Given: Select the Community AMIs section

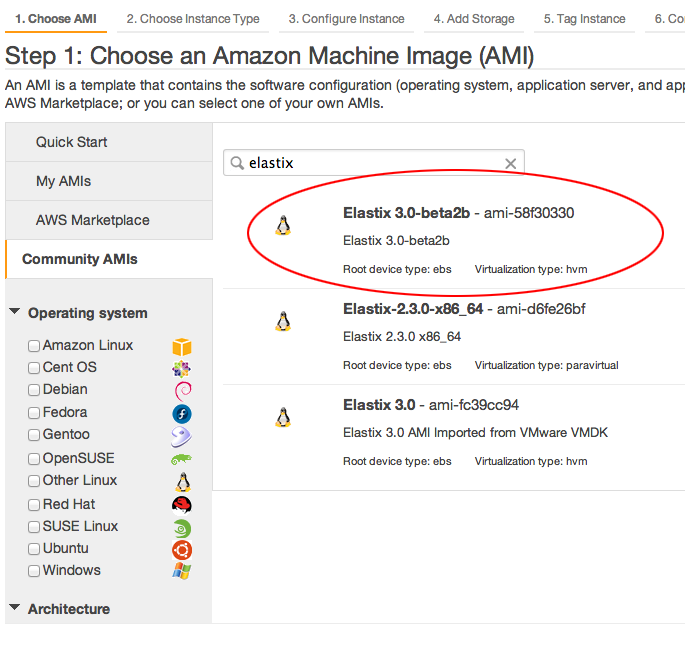Looking at the screenshot, I should pos(109,259).
